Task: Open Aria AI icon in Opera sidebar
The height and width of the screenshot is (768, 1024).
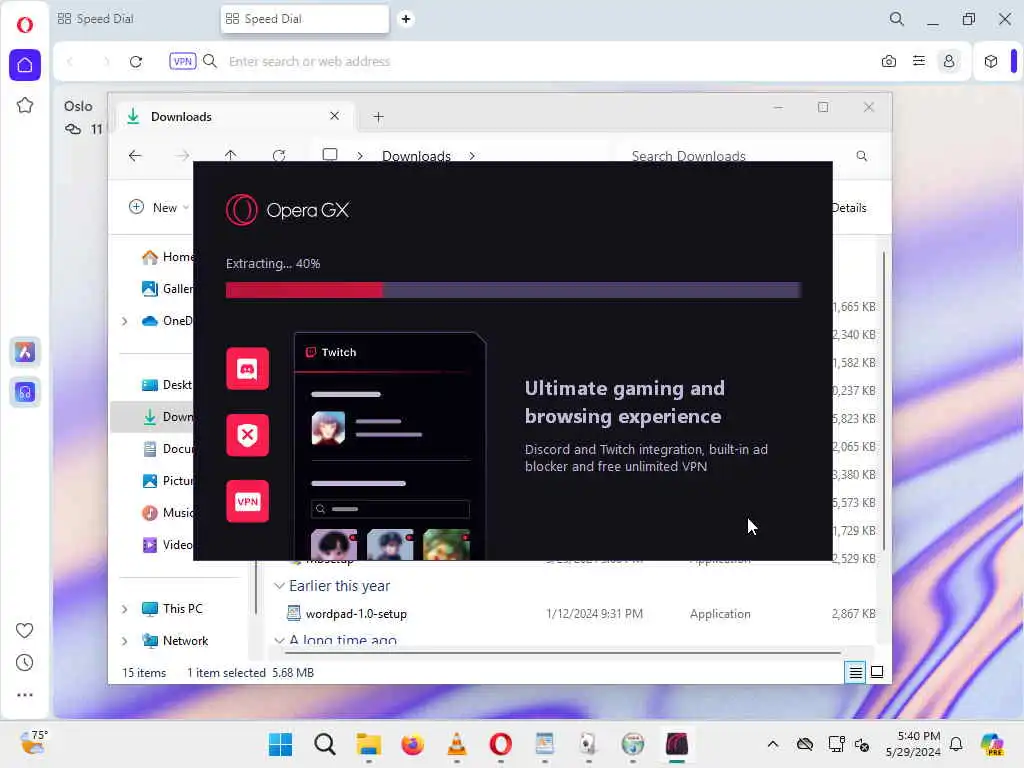Action: pos(25,352)
